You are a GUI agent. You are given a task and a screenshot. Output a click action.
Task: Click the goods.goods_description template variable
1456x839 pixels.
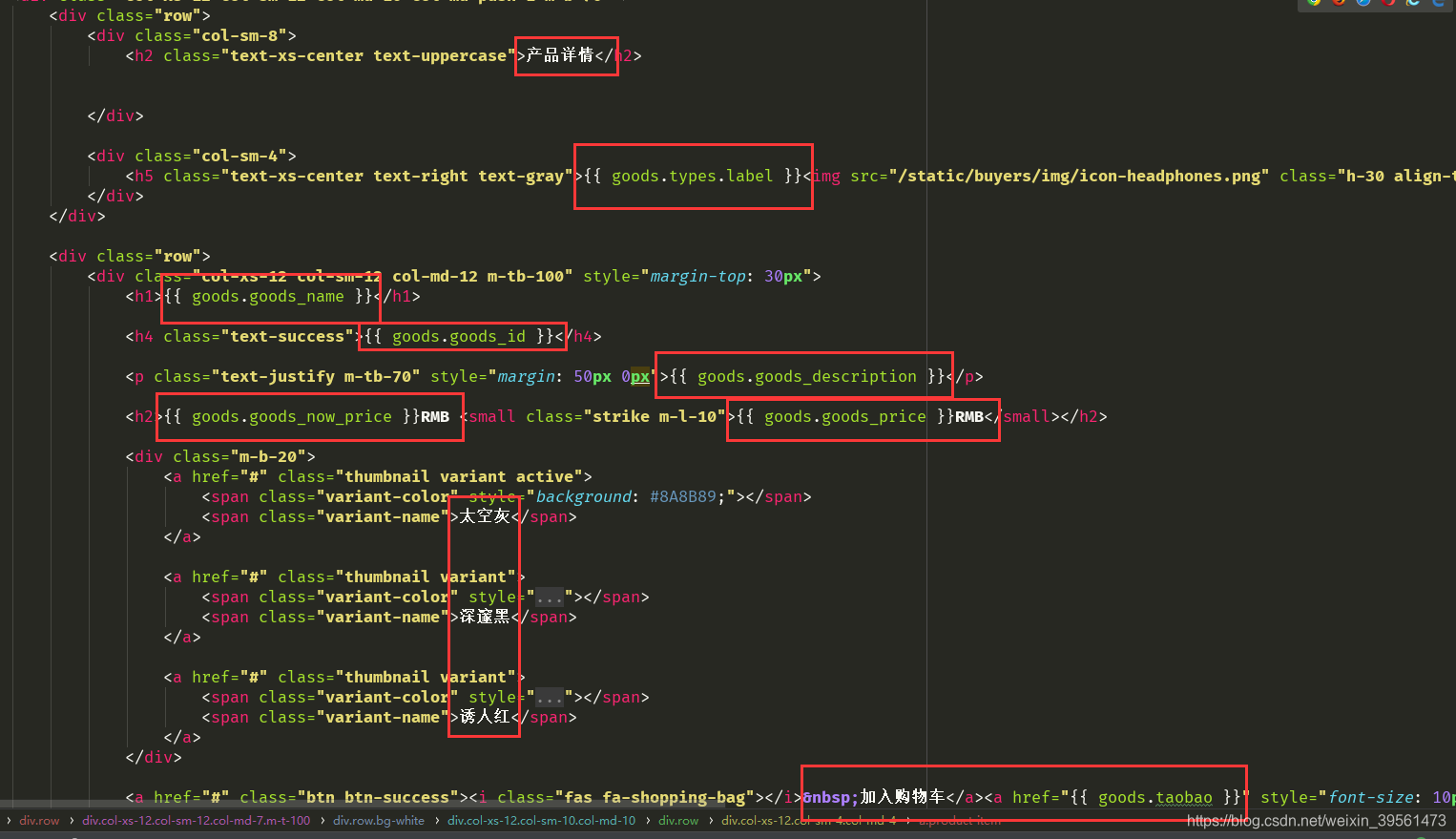(807, 377)
